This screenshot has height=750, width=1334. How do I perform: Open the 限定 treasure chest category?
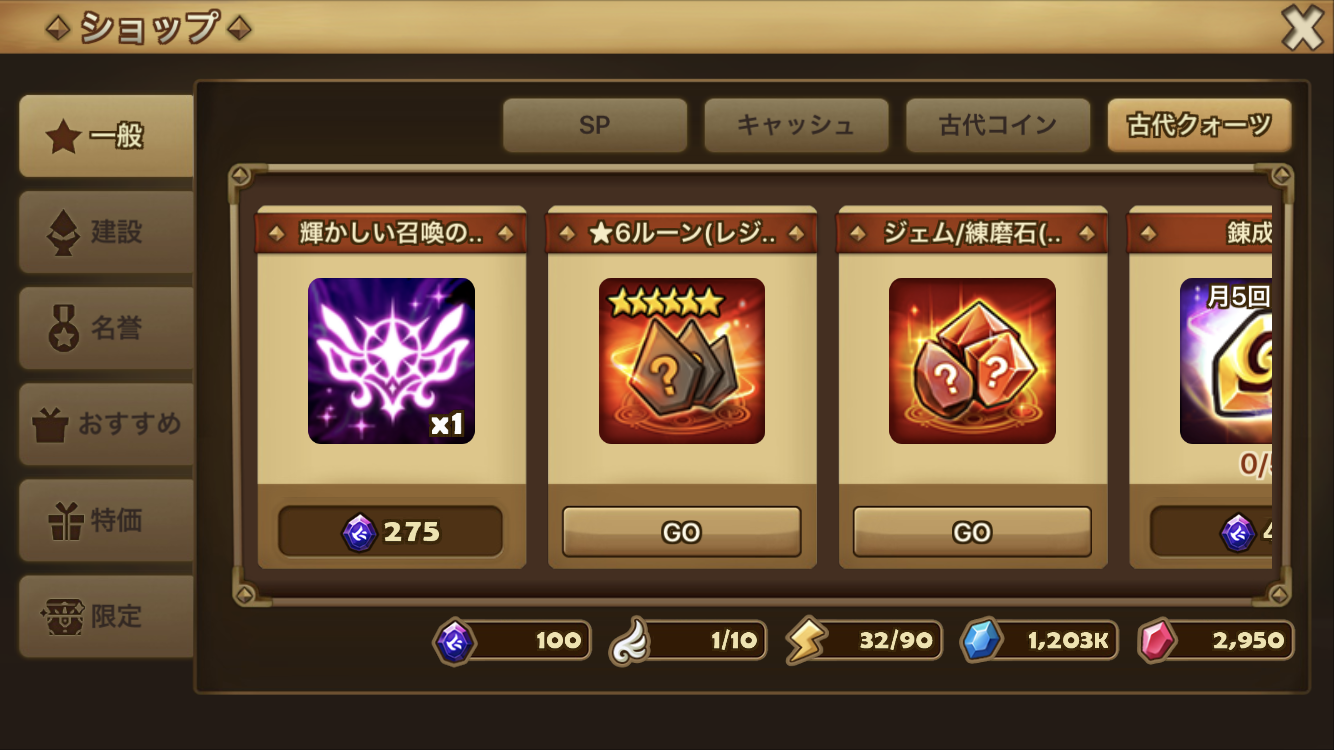pyautogui.click(x=106, y=616)
